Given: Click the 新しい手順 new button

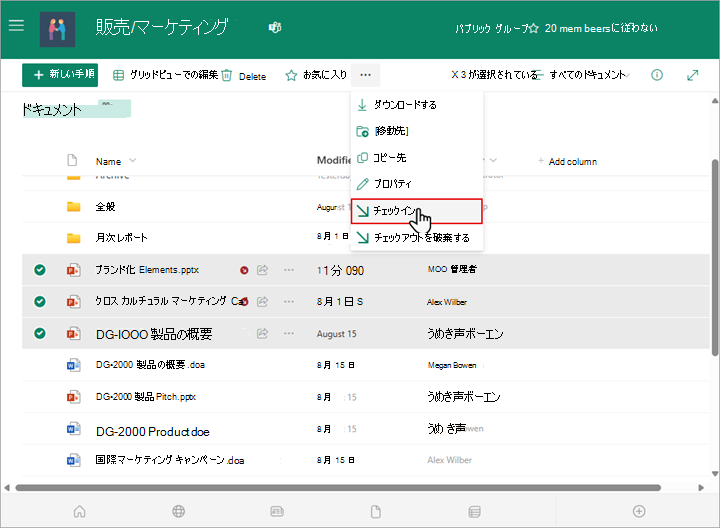Looking at the screenshot, I should pyautogui.click(x=60, y=75).
